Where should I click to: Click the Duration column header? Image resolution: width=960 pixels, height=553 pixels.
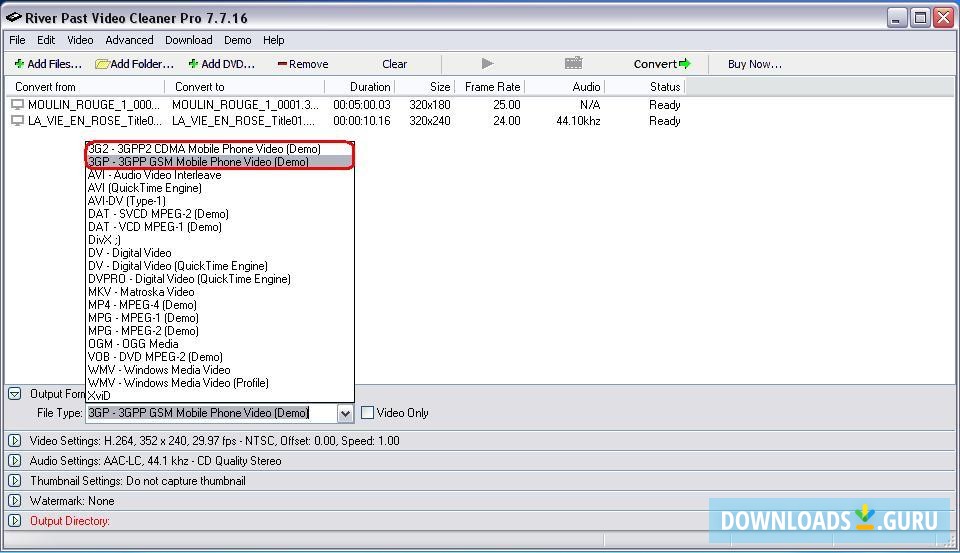click(x=359, y=87)
